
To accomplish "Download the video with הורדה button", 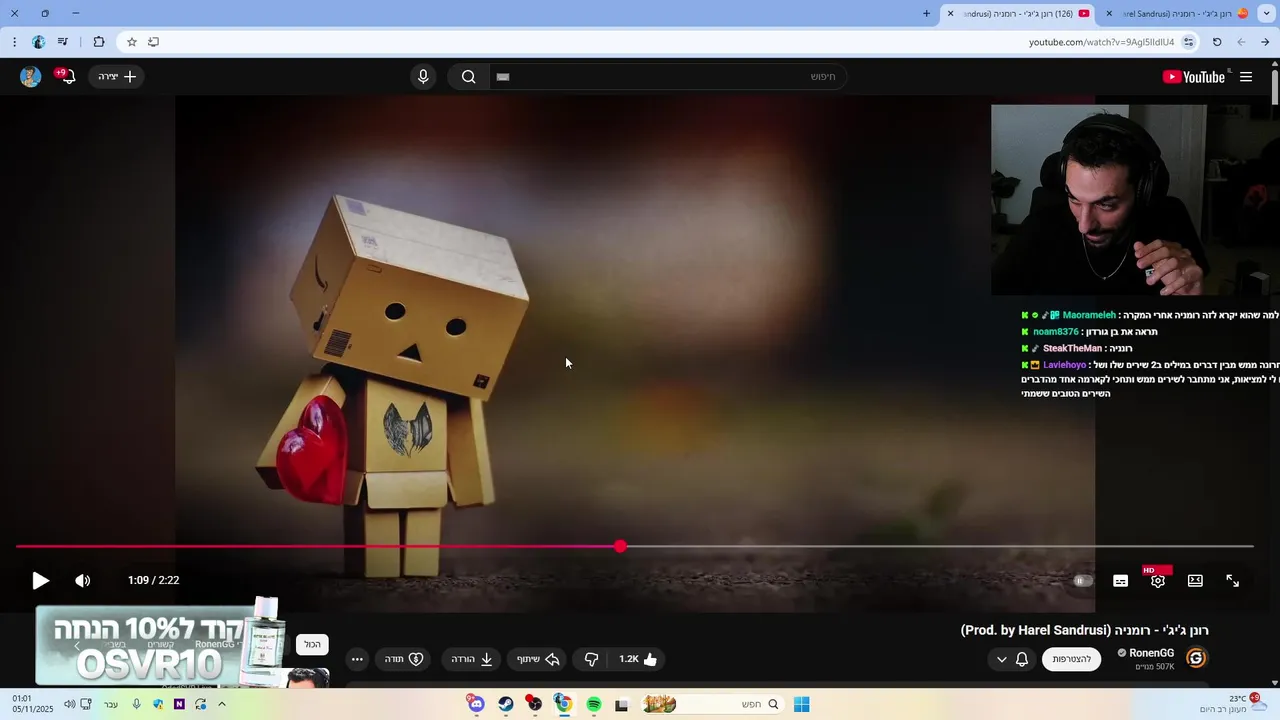I will point(472,659).
